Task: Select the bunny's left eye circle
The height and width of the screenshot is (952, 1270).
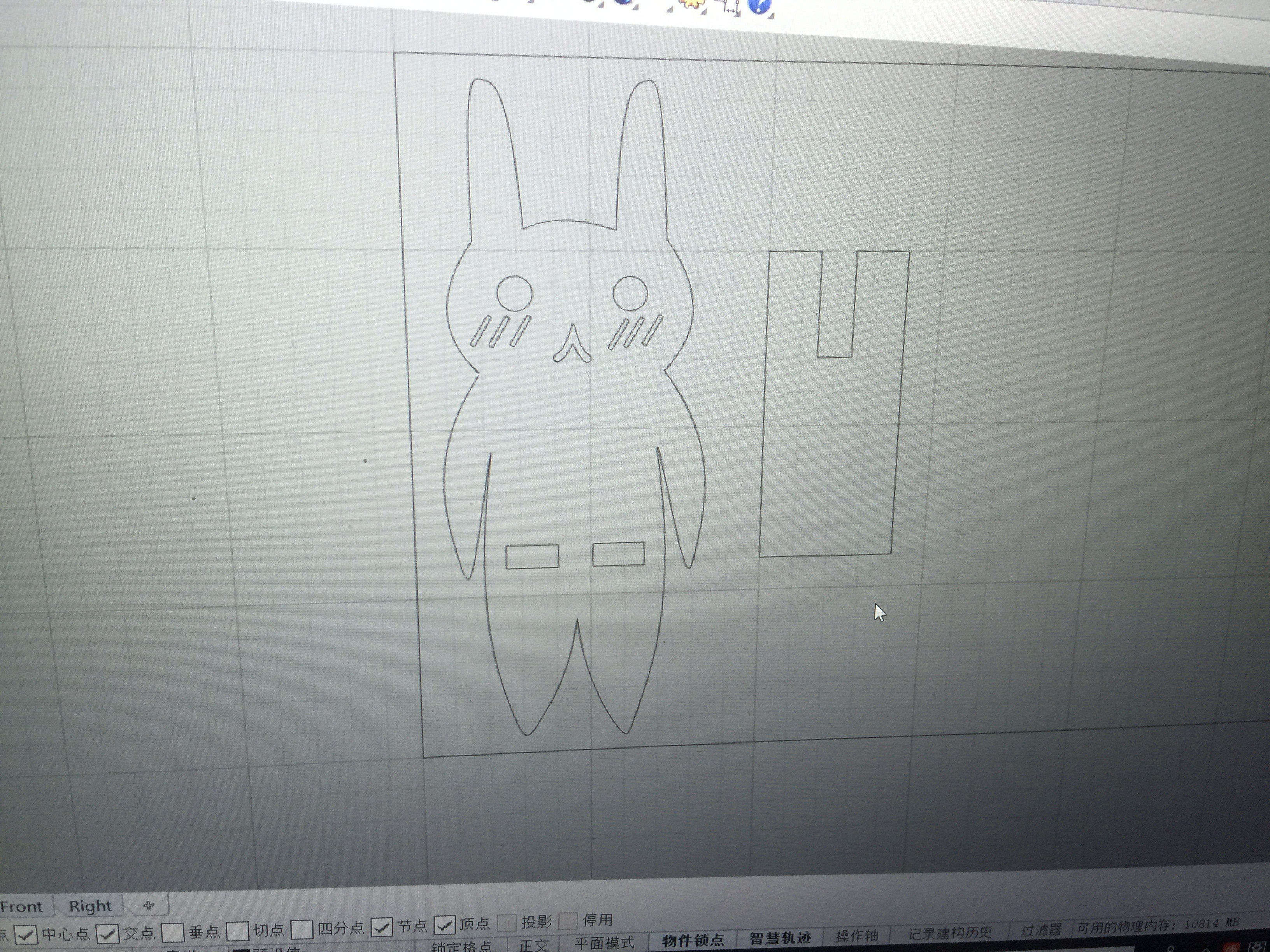Action: point(514,293)
